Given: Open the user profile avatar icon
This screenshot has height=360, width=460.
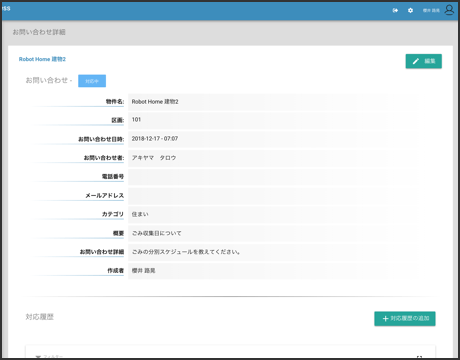Looking at the screenshot, I should pos(449,10).
